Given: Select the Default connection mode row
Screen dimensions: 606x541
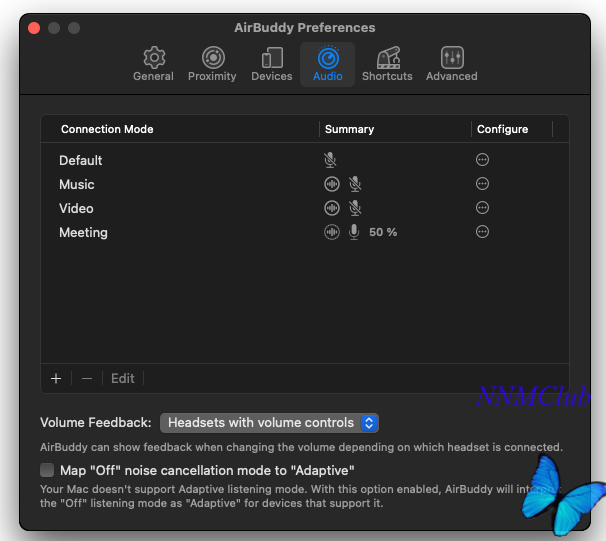Looking at the screenshot, I should (x=305, y=160).
